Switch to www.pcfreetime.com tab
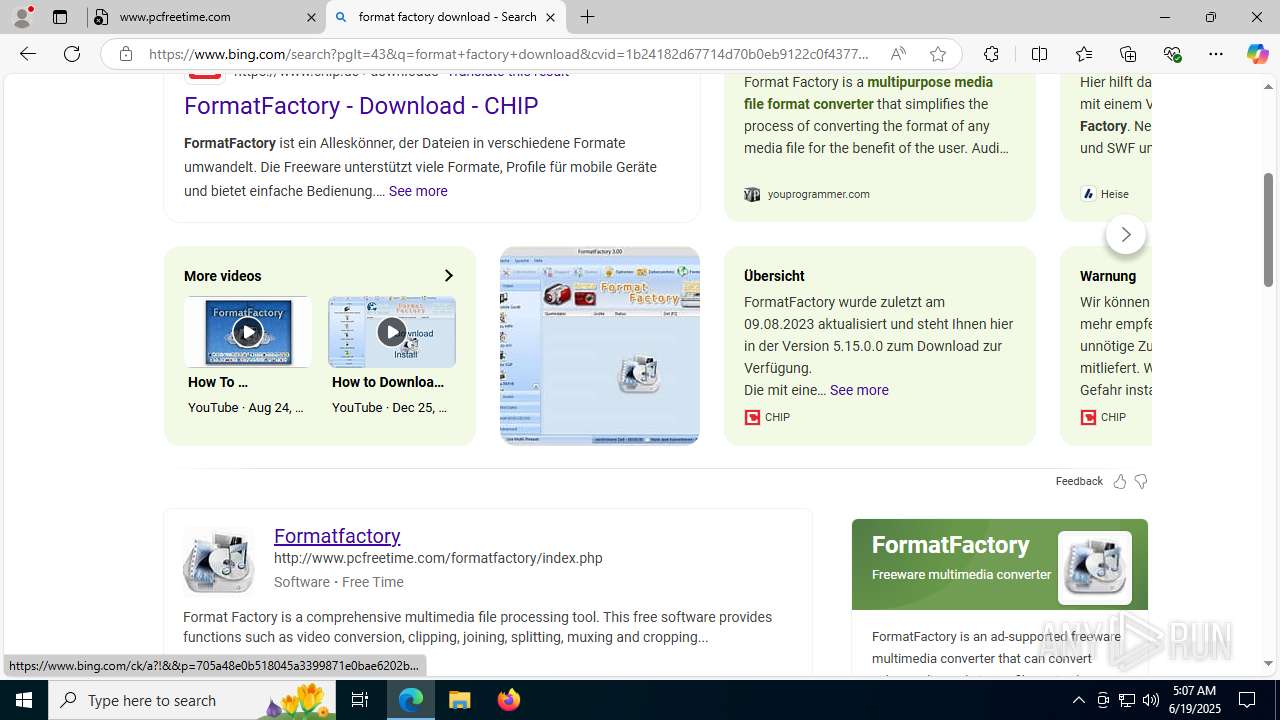This screenshot has height=720, width=1280. pyautogui.click(x=206, y=17)
